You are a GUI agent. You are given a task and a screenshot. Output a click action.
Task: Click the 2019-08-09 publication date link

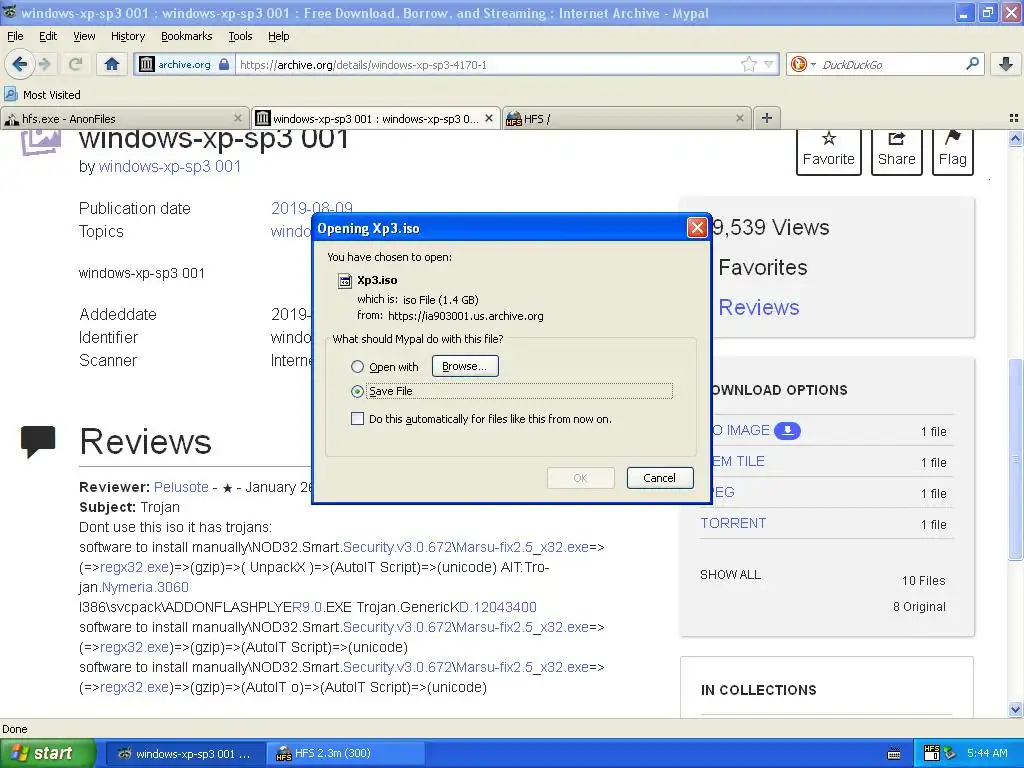tap(312, 208)
